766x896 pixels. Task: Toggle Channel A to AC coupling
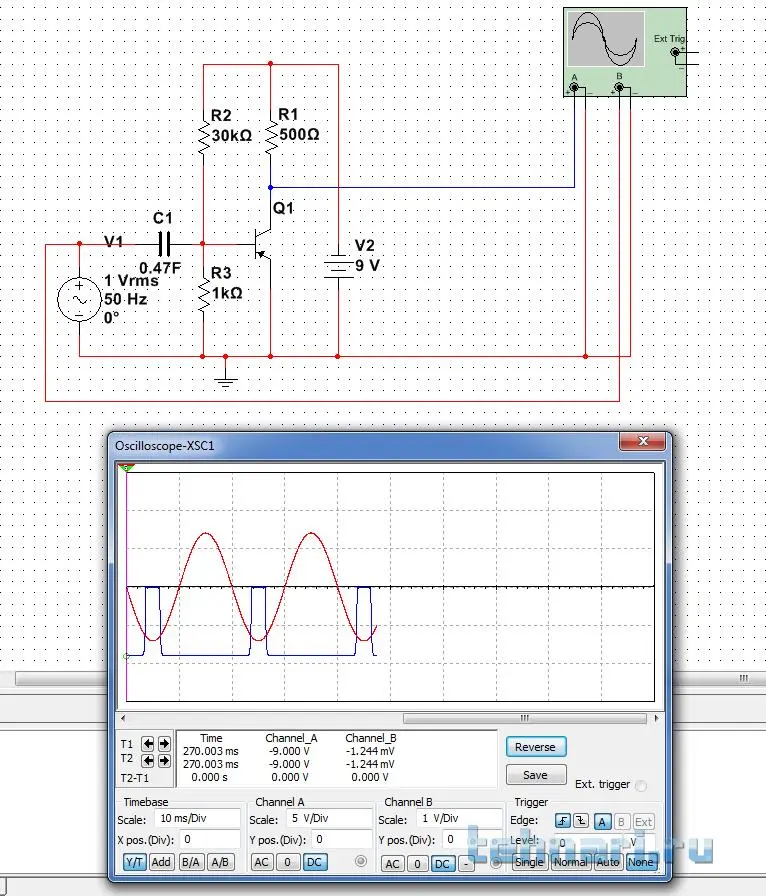point(261,862)
